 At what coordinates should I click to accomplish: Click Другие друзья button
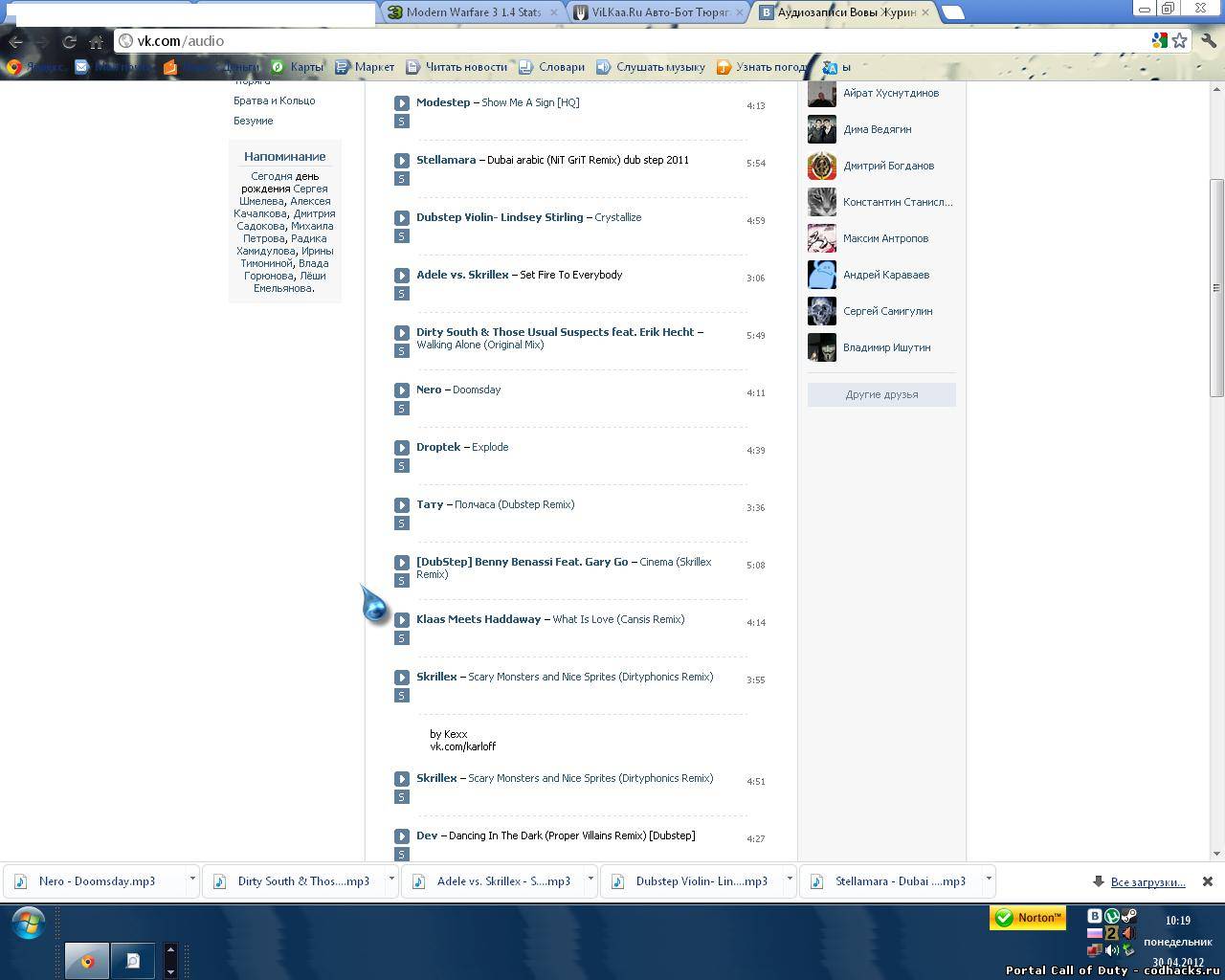(x=881, y=394)
